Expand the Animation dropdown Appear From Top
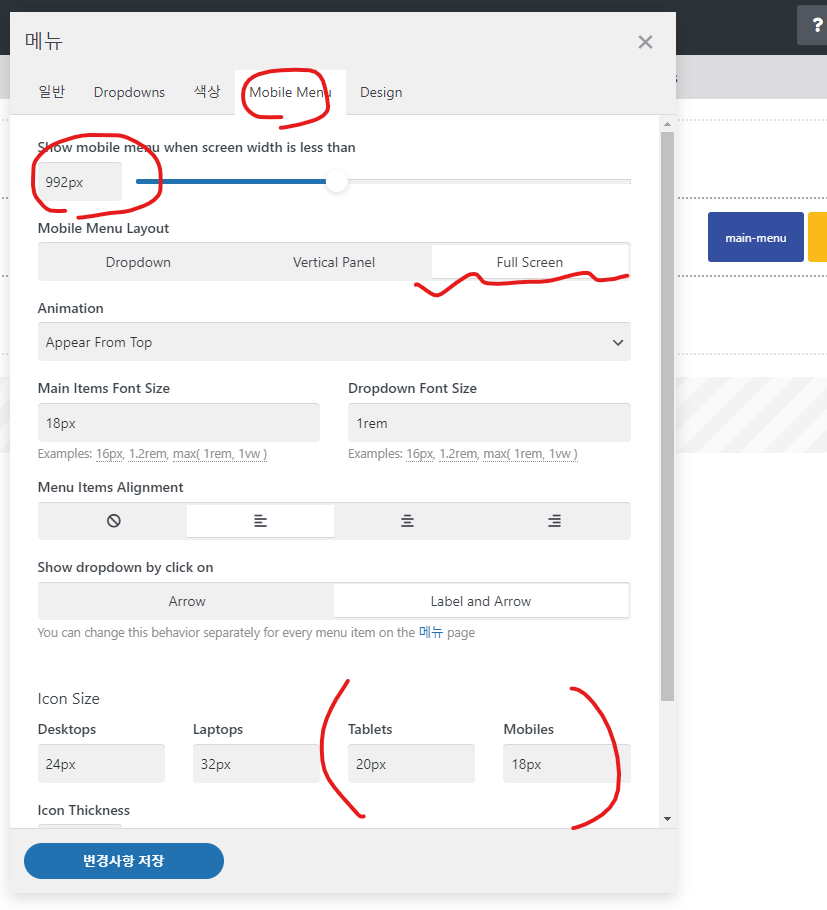This screenshot has height=910, width=827. point(334,342)
